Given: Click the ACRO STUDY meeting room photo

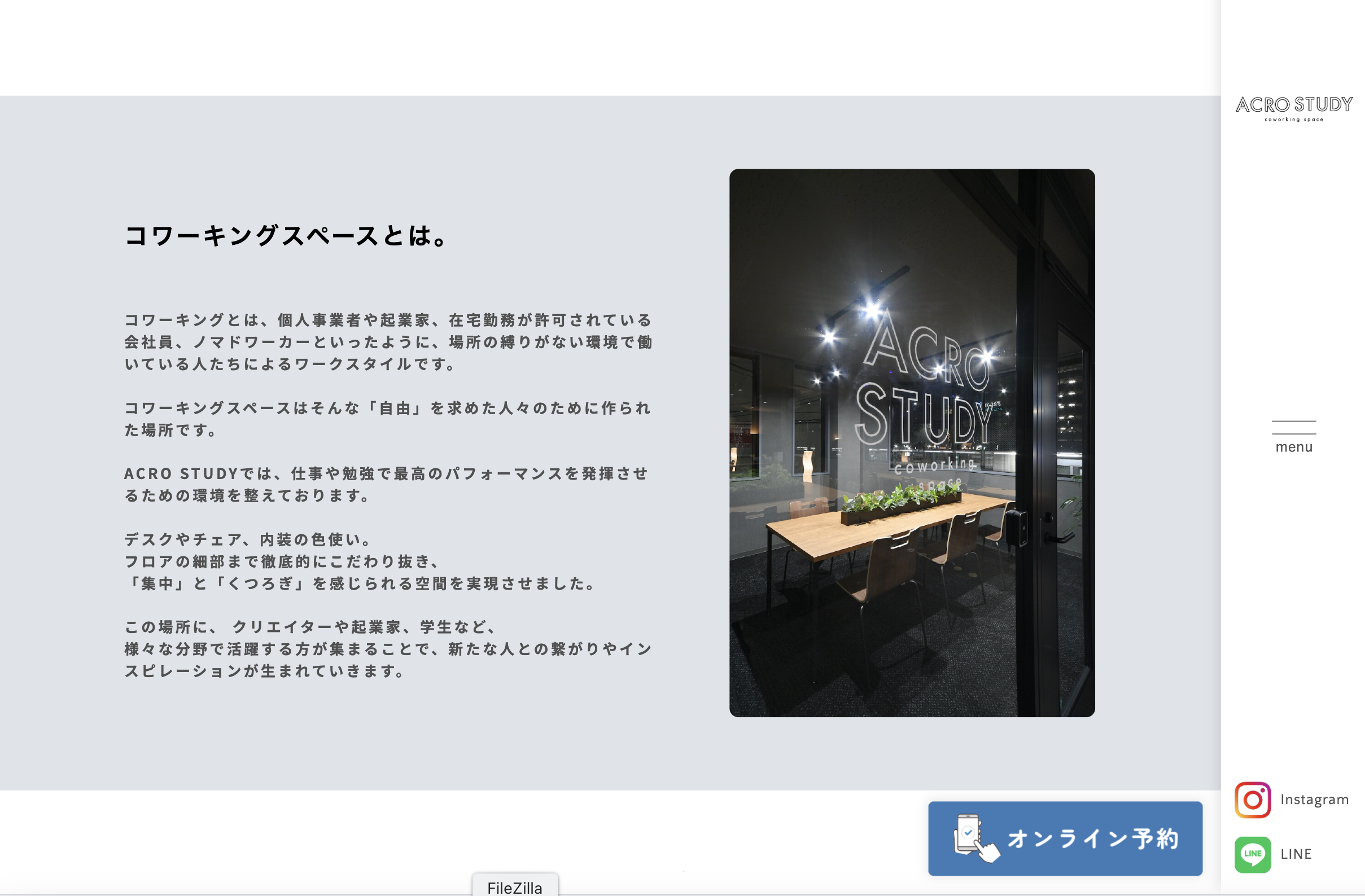Looking at the screenshot, I should pos(912,442).
